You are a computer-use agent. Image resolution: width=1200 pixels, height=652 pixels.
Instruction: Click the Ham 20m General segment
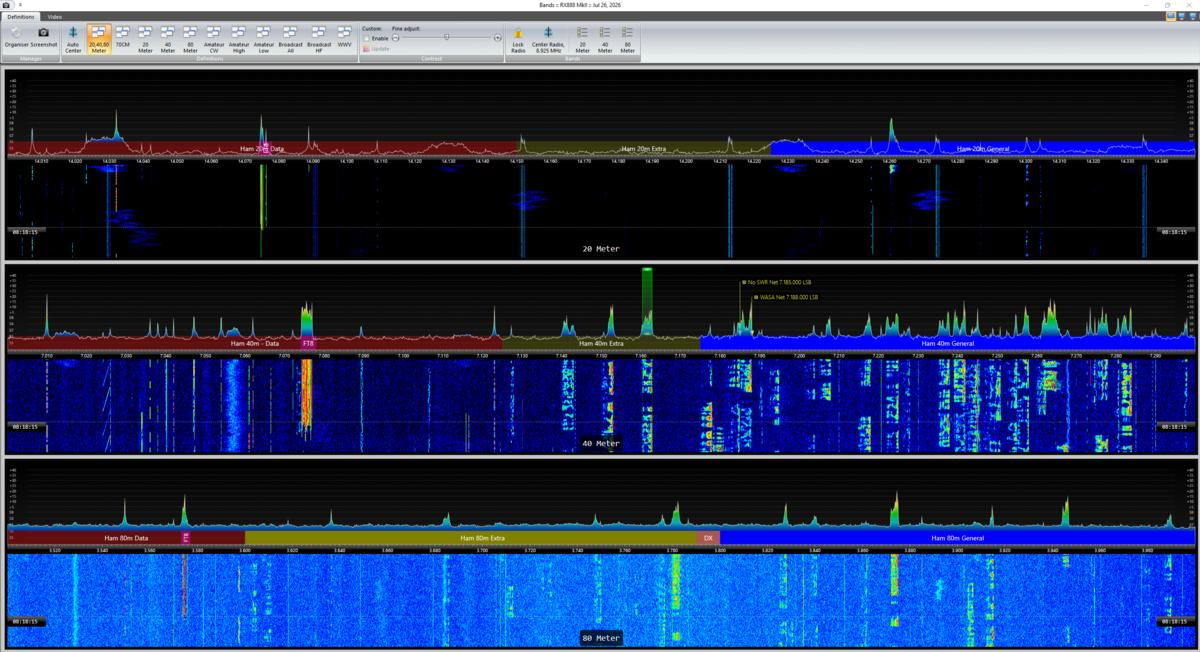(982, 148)
